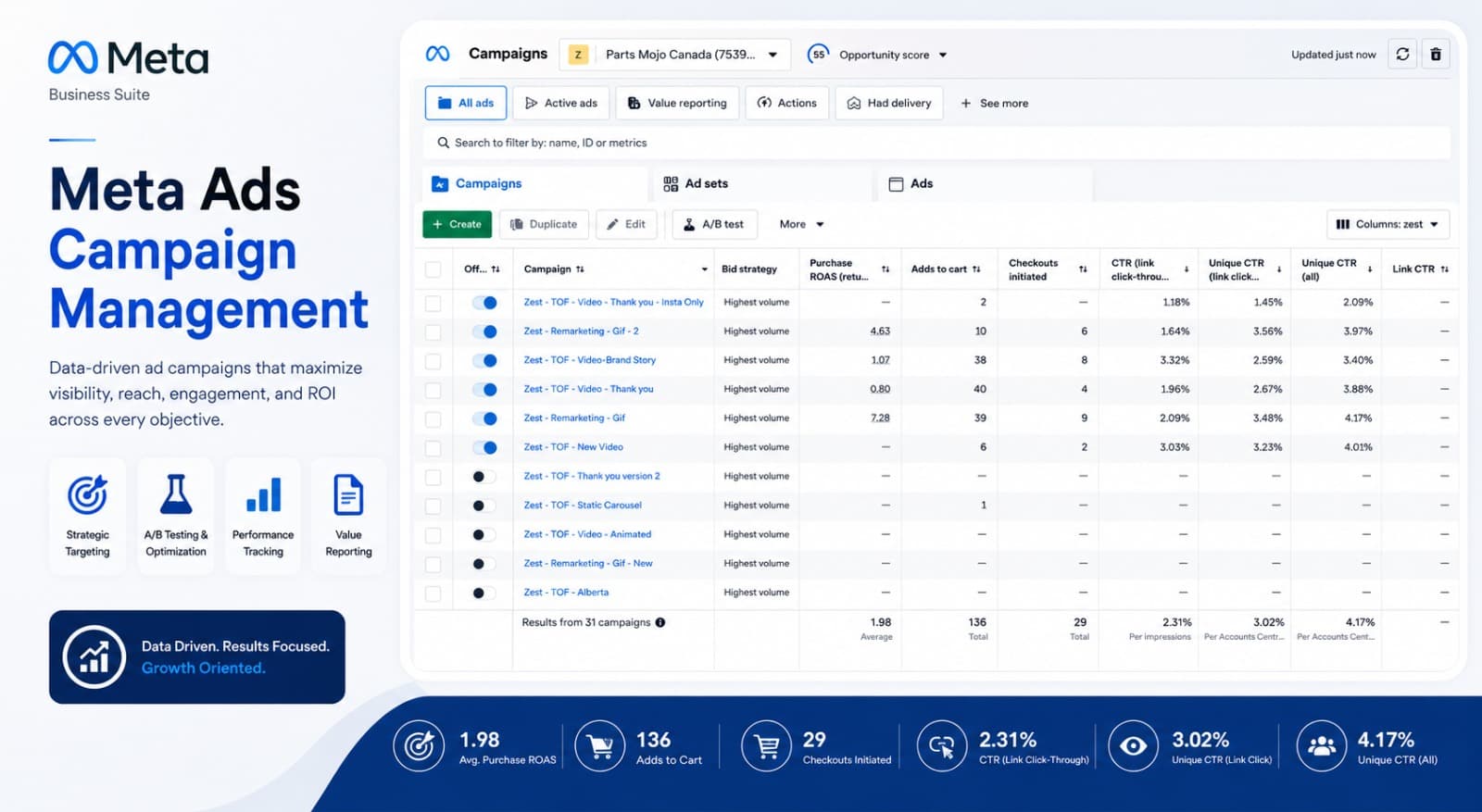Click the Meta infinity icon beside Campaigns title
The height and width of the screenshot is (812, 1482).
pos(438,54)
